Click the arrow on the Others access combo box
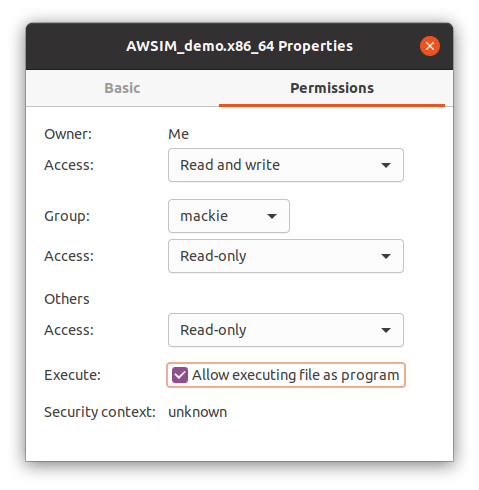 [386, 330]
